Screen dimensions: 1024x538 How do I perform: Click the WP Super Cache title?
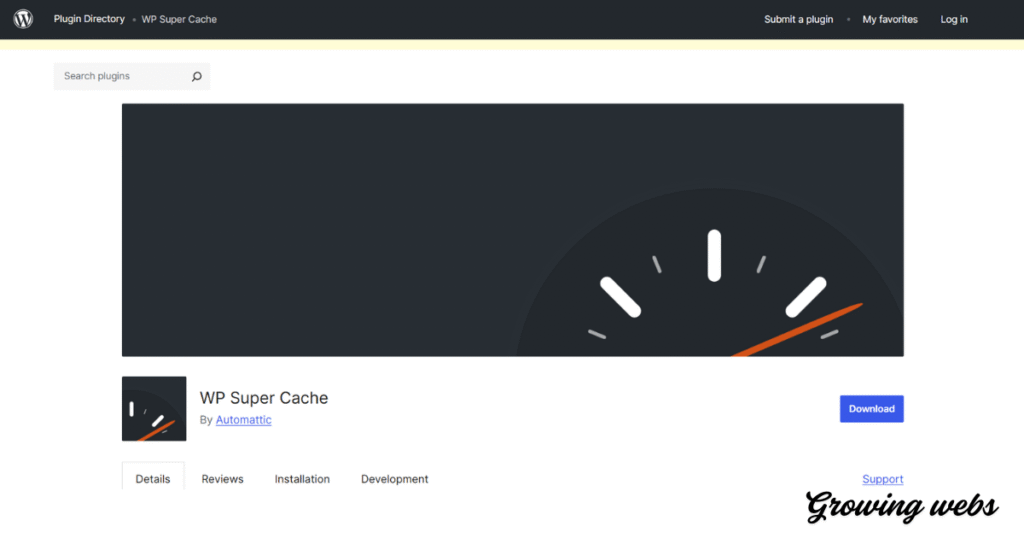[x=264, y=398]
